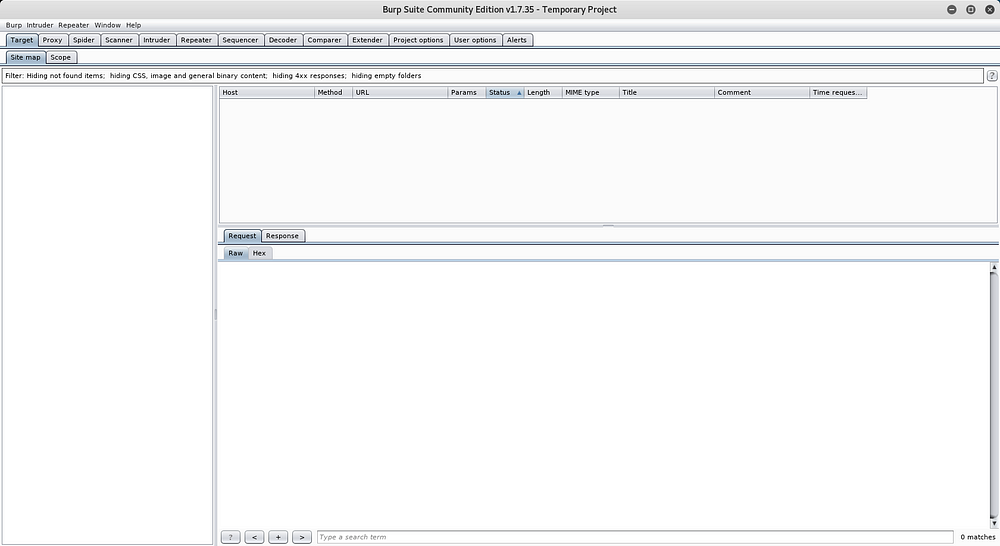This screenshot has width=1000, height=546.
Task: Open the filter help question-mark icon
Action: point(992,75)
